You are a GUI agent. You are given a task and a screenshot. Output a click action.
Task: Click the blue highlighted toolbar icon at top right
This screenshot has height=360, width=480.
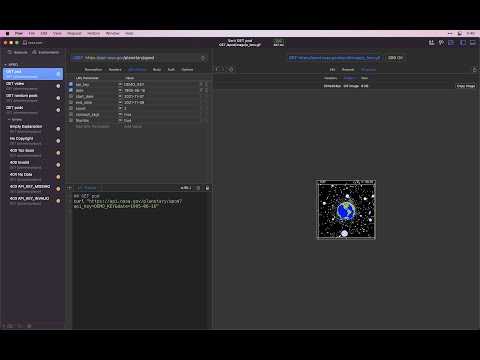pos(451,43)
